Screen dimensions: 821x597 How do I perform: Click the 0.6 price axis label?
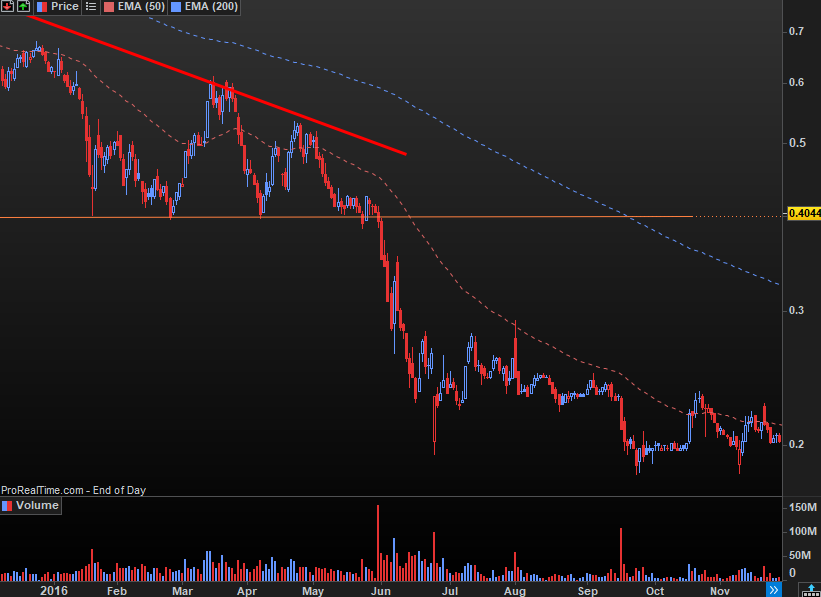[x=796, y=82]
